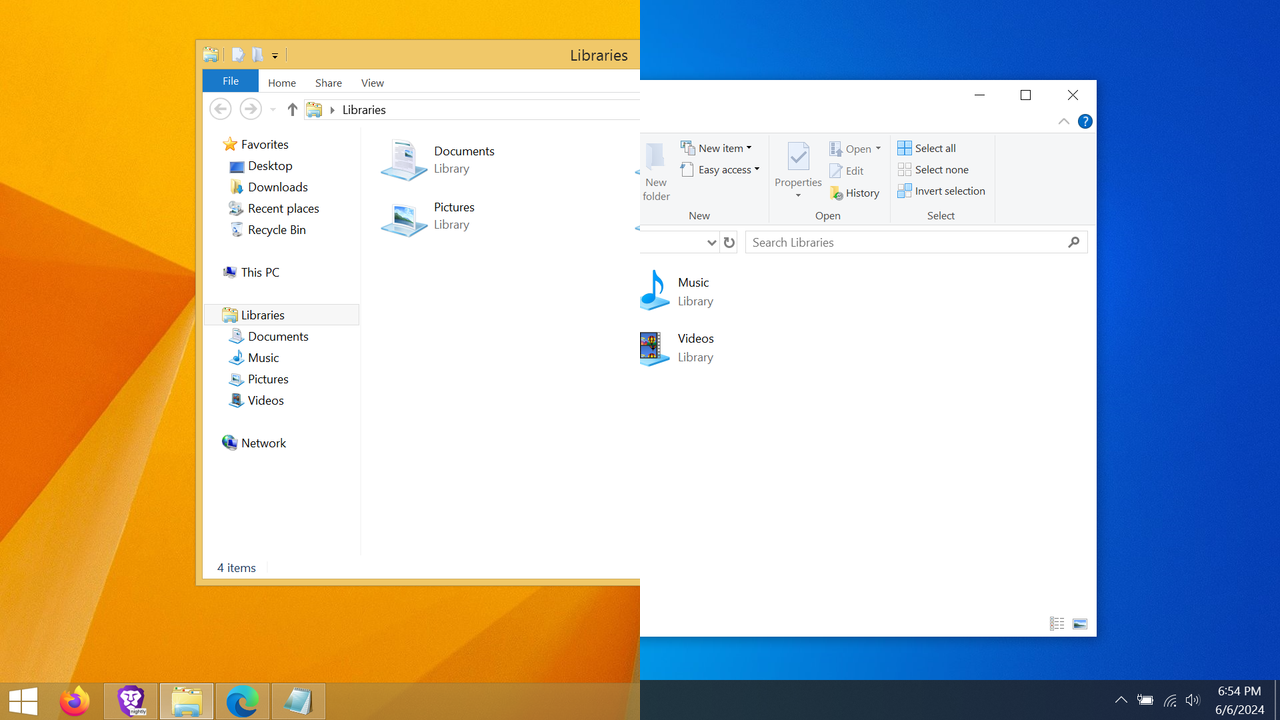The height and width of the screenshot is (720, 1280).
Task: Refresh the Libraries view
Action: click(x=729, y=242)
